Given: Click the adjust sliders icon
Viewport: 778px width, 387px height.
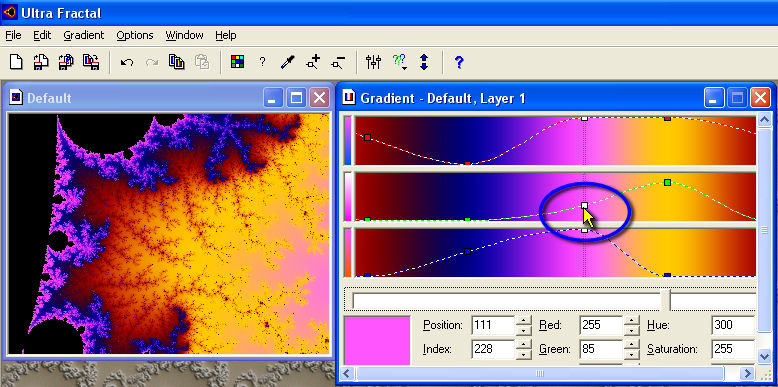Looking at the screenshot, I should pyautogui.click(x=373, y=62).
